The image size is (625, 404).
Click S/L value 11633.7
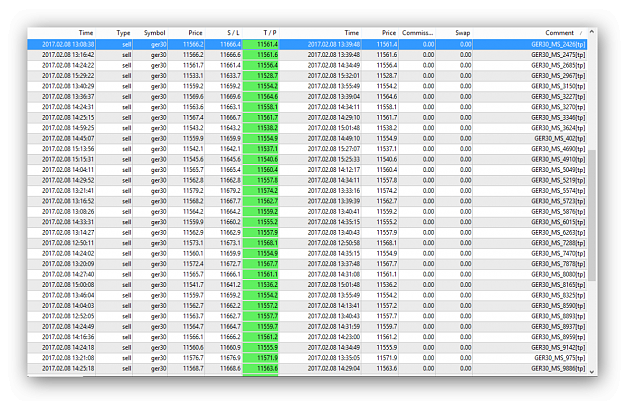(230, 76)
